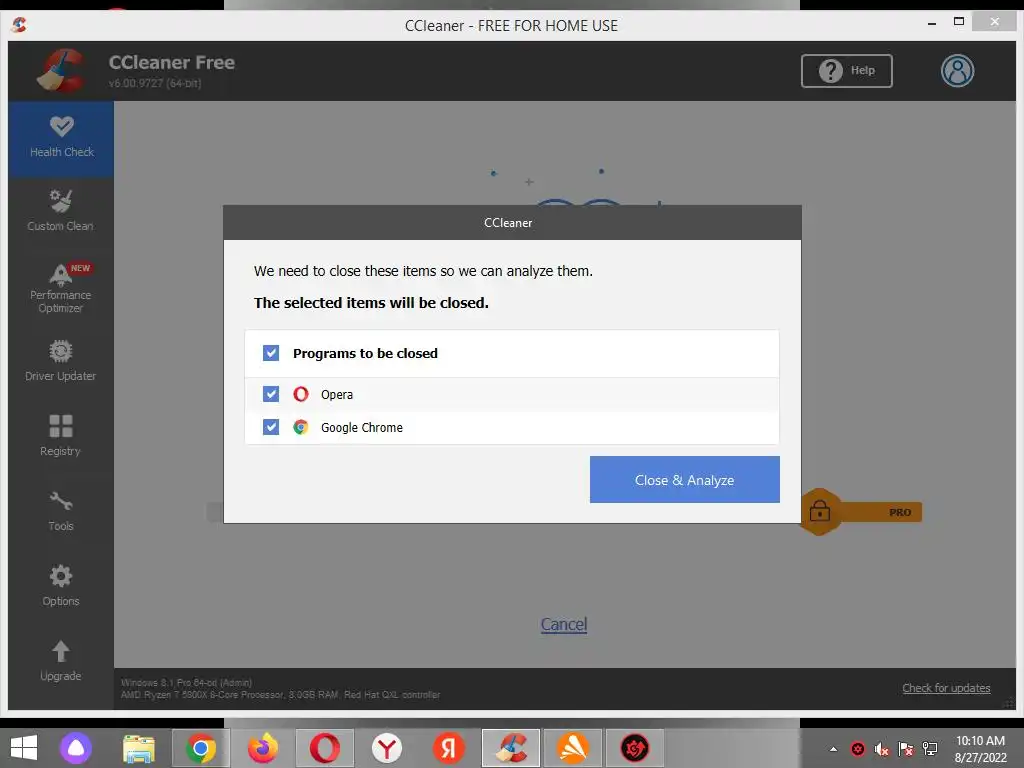Click the Programs to be closed heading
1024x768 pixels.
point(365,353)
